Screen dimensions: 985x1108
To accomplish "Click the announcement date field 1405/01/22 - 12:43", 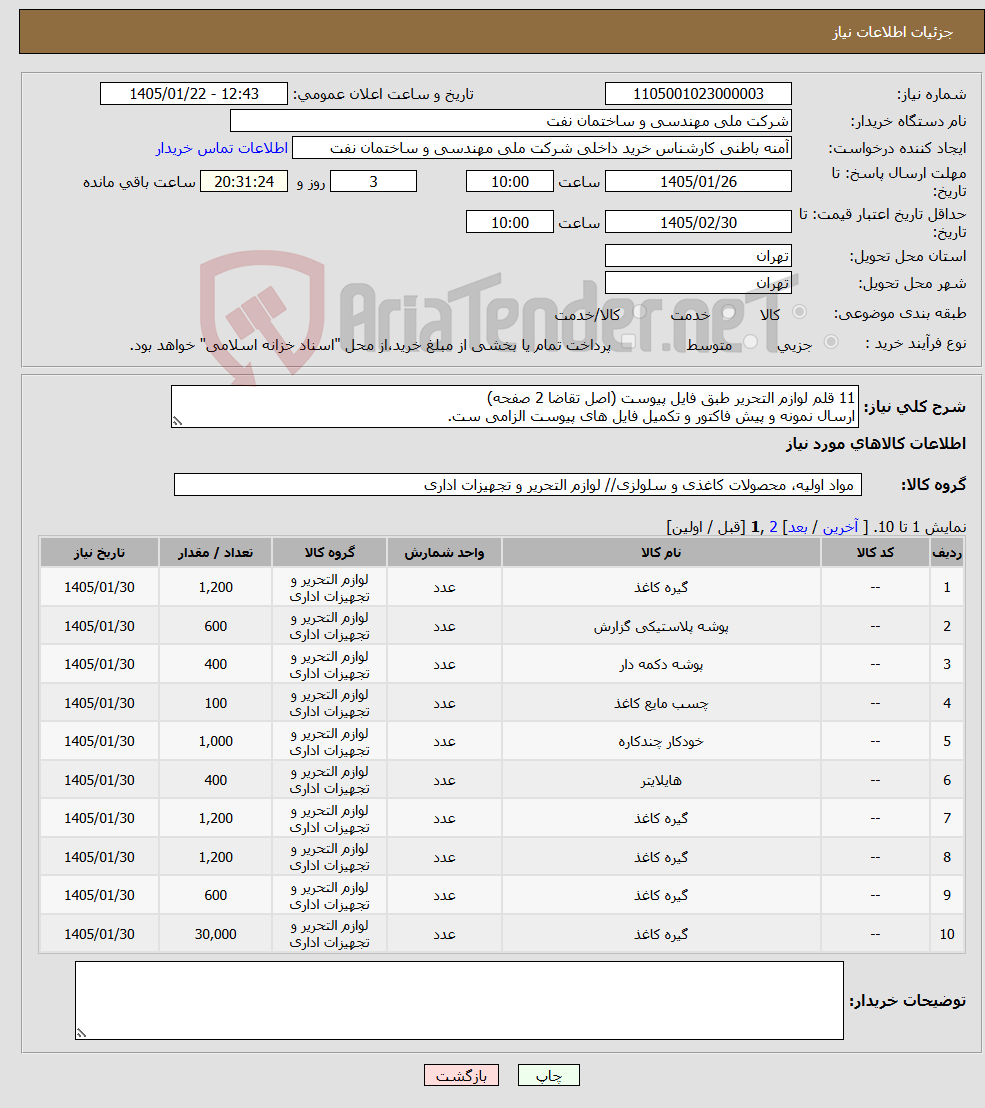I will click(194, 94).
